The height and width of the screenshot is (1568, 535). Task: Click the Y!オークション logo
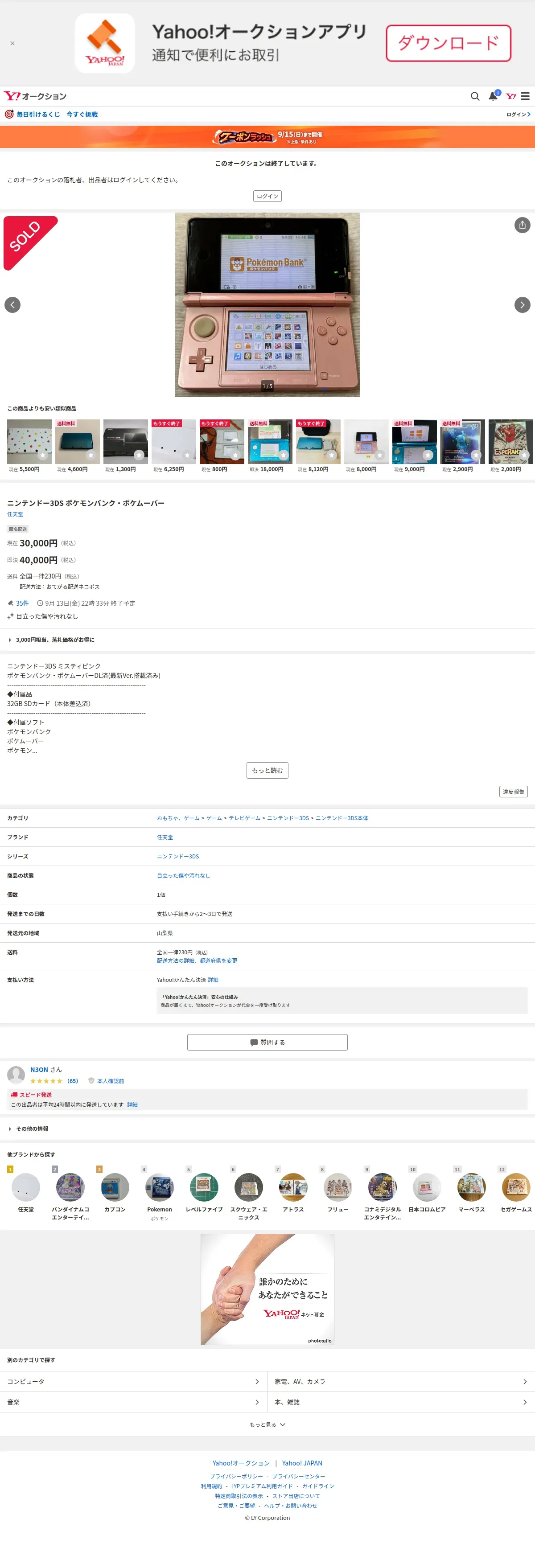(x=35, y=96)
